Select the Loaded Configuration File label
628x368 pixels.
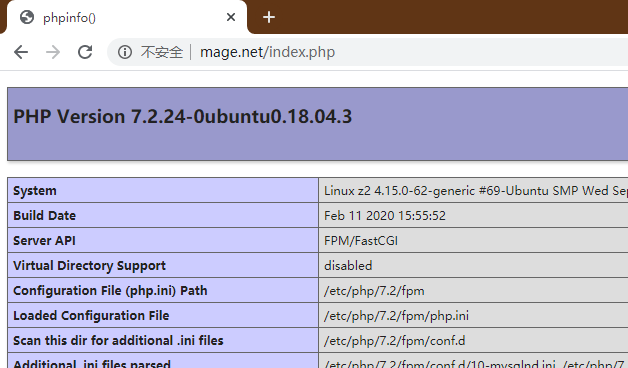coord(91,316)
